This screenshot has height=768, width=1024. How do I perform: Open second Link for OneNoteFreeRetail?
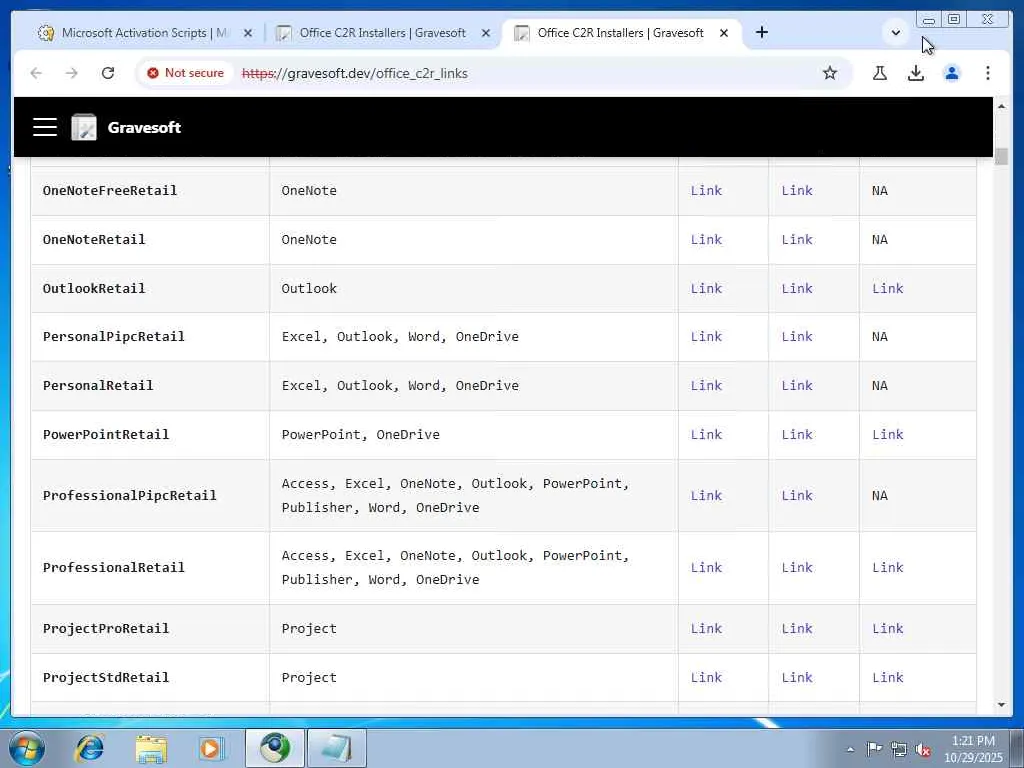797,191
